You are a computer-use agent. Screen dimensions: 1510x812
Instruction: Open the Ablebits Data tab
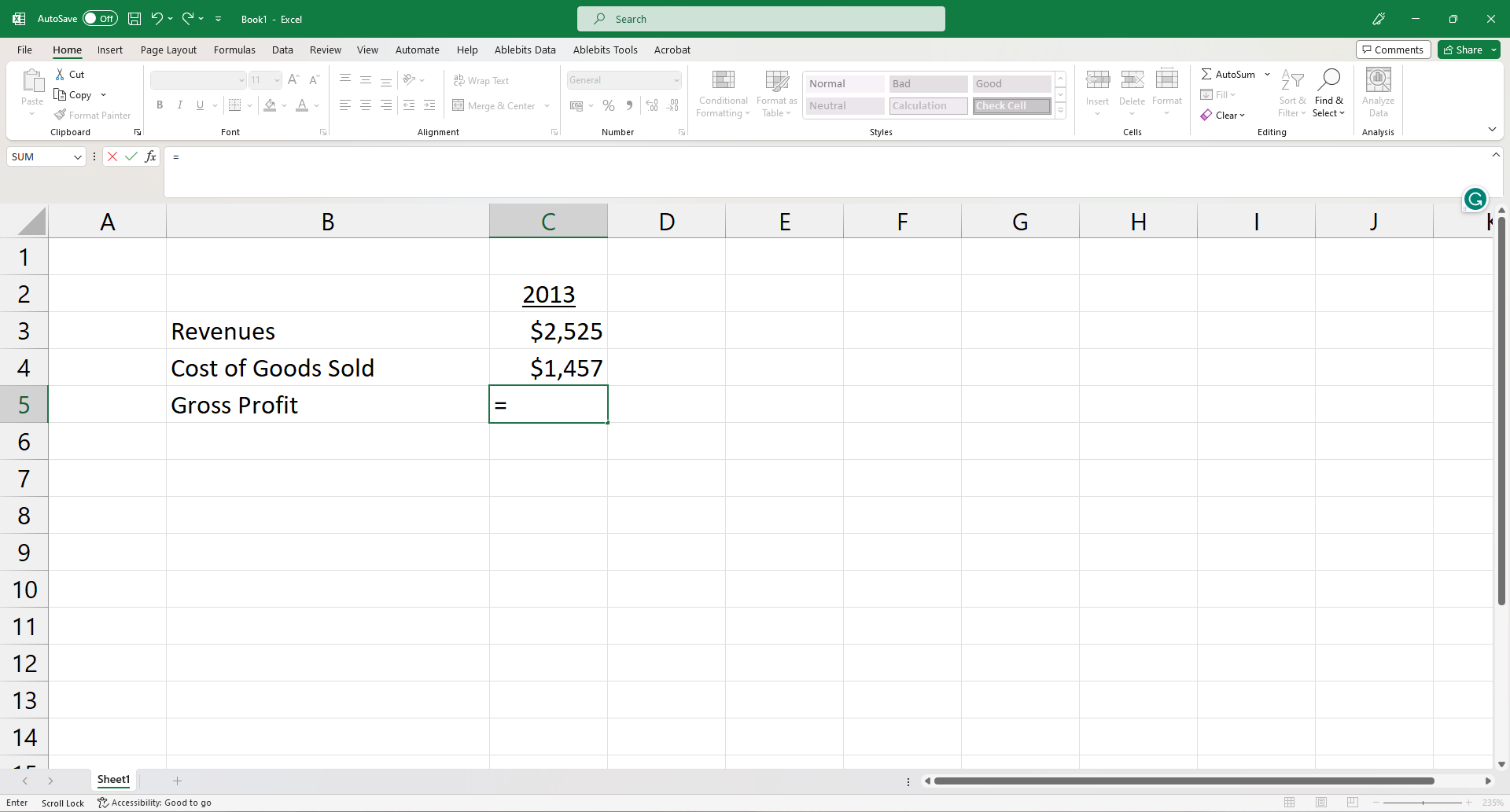tap(525, 50)
